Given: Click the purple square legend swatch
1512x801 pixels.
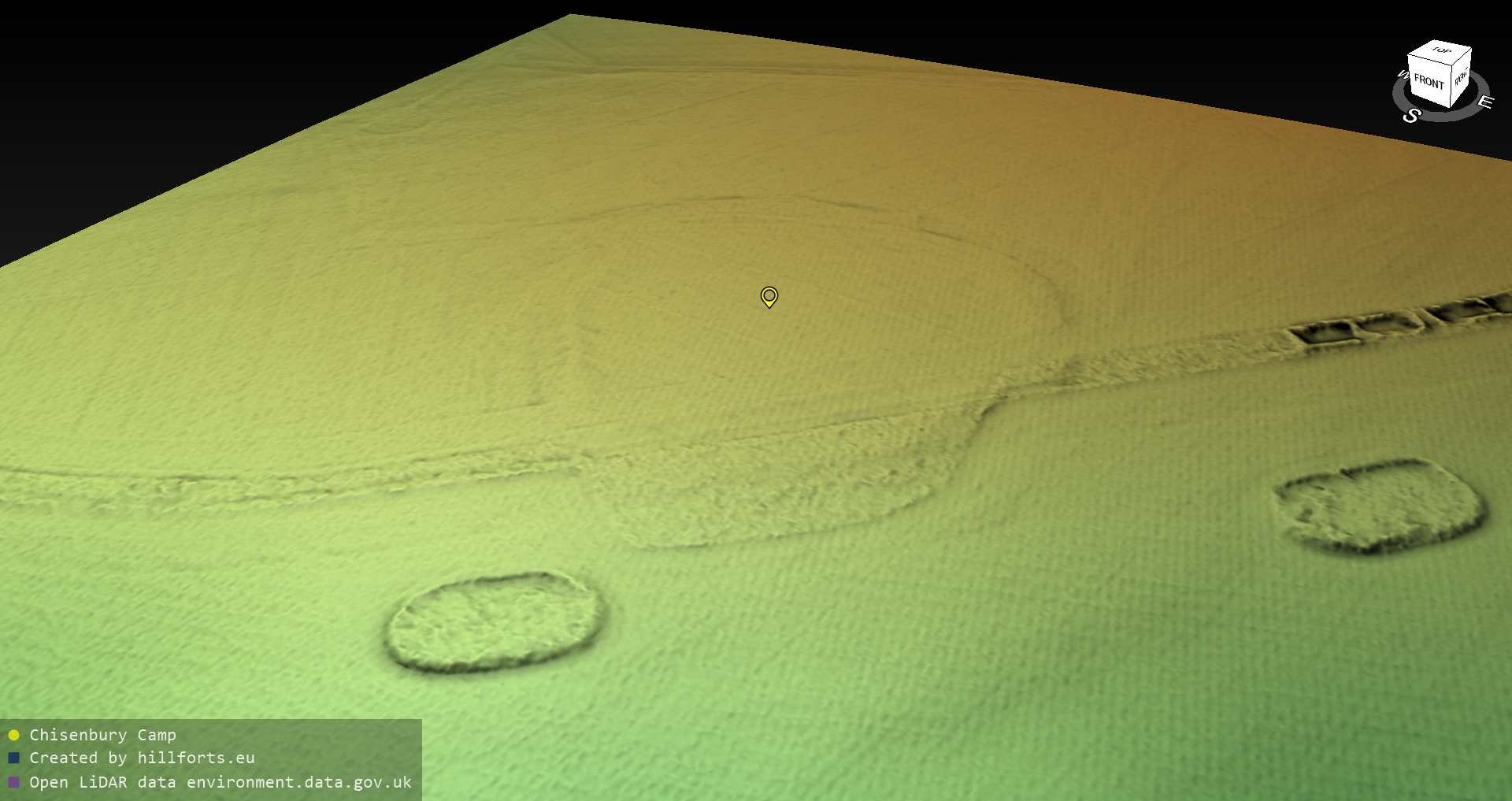Looking at the screenshot, I should tap(13, 782).
